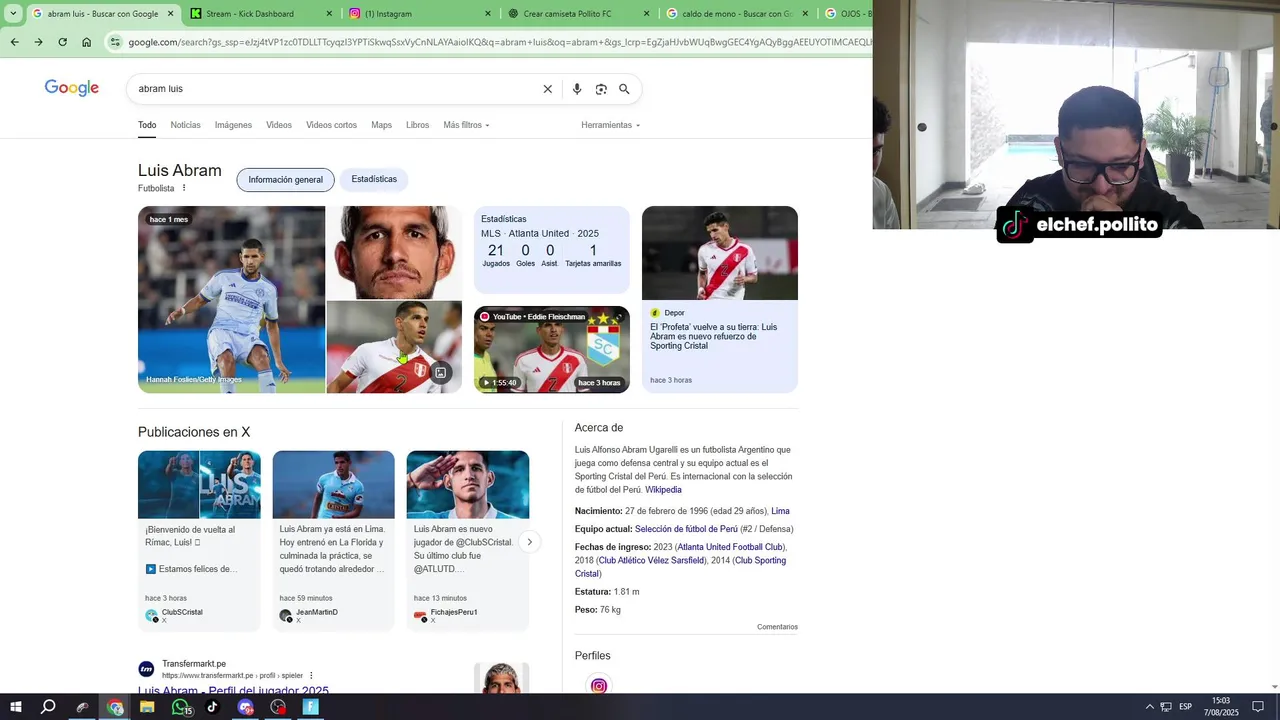Open the Atlanta United Football Club link
The height and width of the screenshot is (720, 1280).
730,547
